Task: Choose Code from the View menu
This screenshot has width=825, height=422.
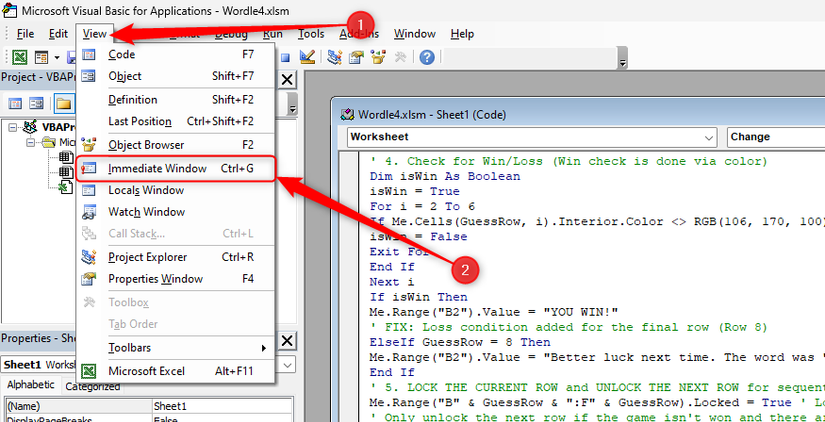Action: tap(175, 54)
